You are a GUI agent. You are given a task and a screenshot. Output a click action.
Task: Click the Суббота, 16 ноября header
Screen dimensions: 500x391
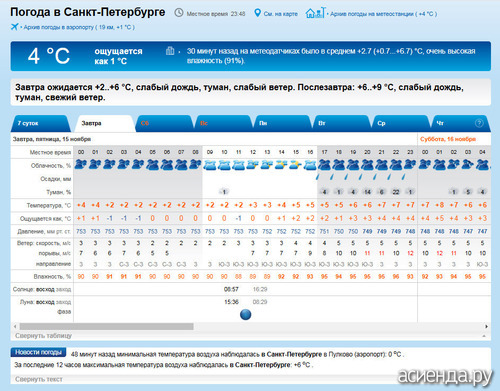(448, 139)
